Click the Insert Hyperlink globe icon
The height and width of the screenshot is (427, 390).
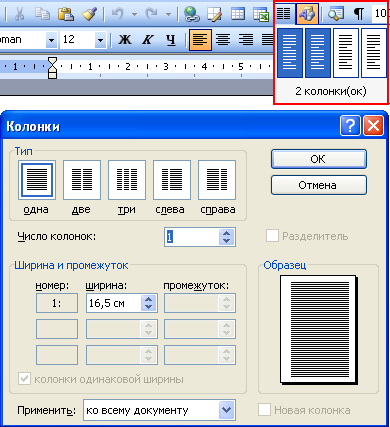point(192,14)
